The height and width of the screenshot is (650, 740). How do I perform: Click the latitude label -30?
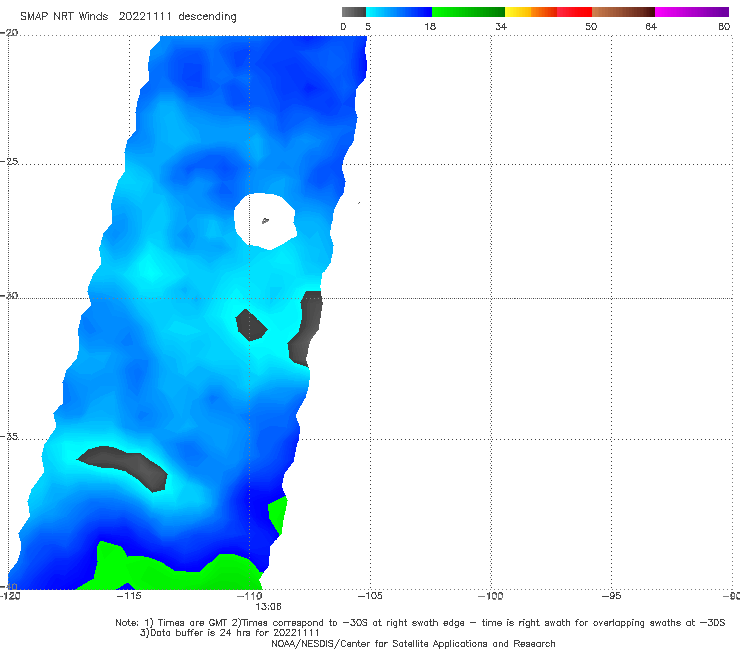pyautogui.click(x=9, y=295)
